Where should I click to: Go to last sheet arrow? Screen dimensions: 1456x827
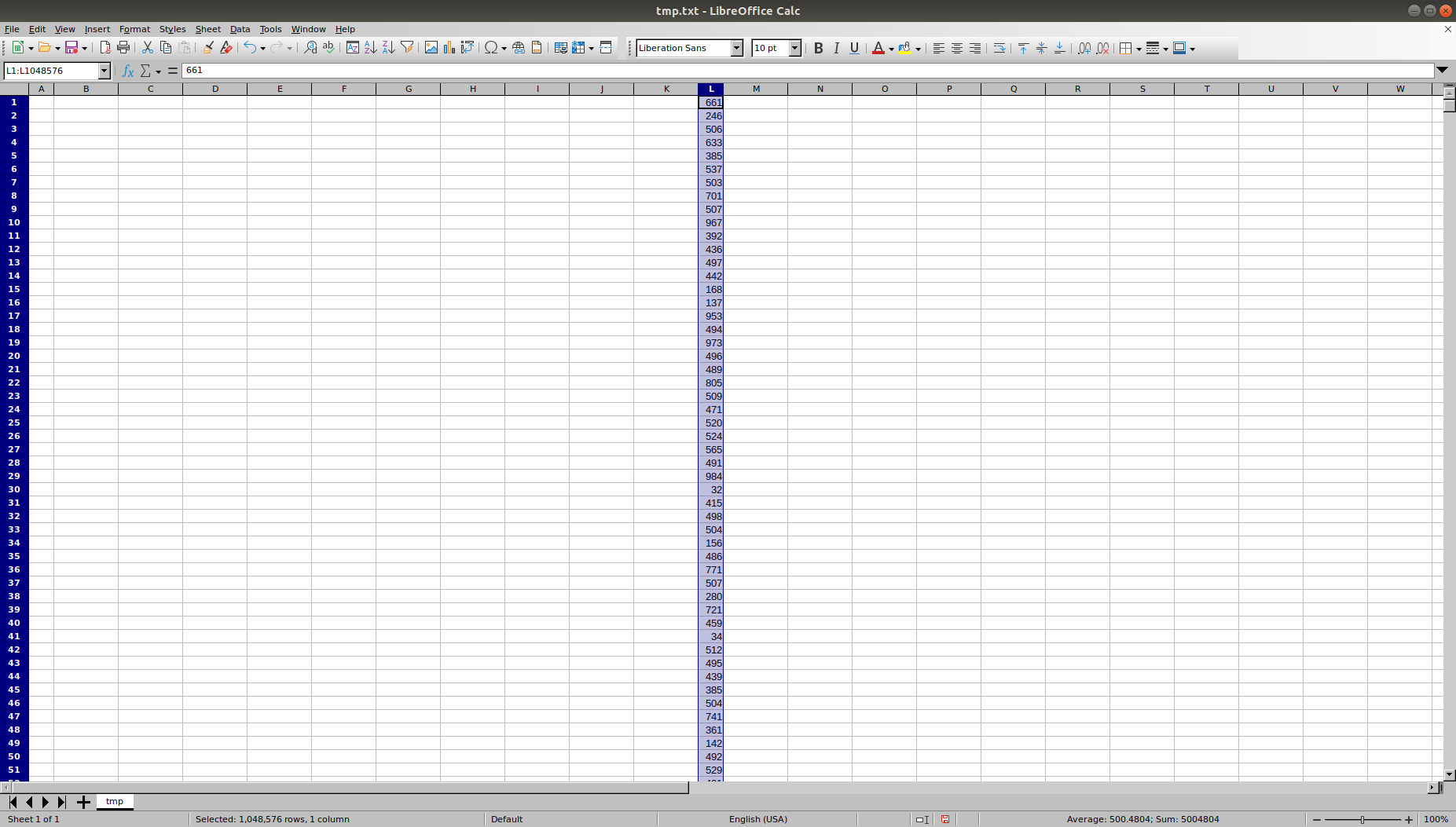(62, 802)
